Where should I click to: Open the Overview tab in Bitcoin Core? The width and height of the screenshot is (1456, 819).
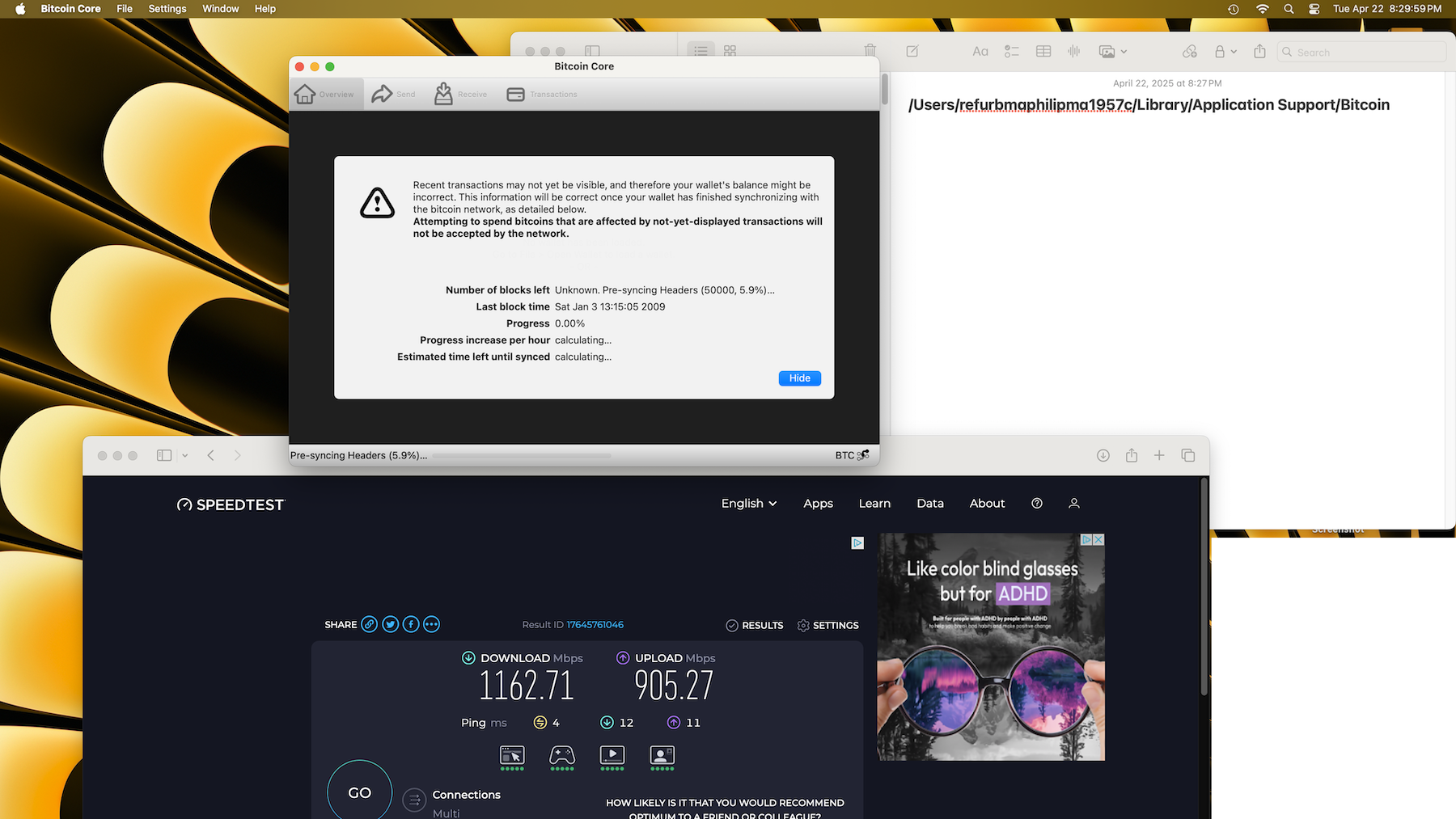(325, 95)
